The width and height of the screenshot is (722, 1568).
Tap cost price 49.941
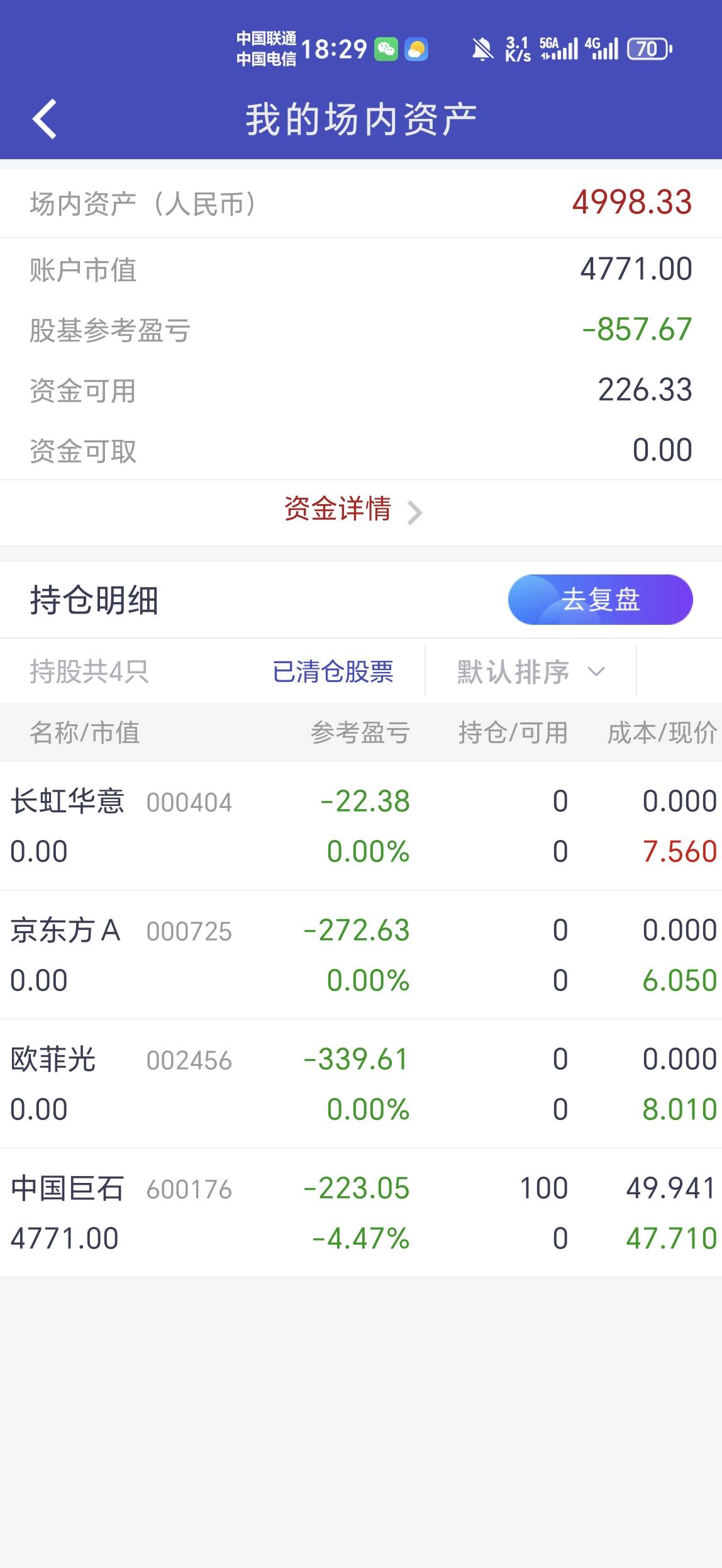tap(672, 1188)
